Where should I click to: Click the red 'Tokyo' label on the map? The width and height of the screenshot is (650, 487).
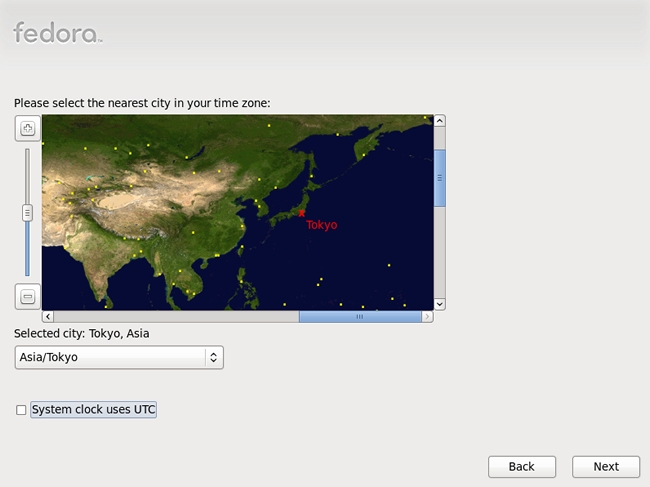pyautogui.click(x=322, y=225)
